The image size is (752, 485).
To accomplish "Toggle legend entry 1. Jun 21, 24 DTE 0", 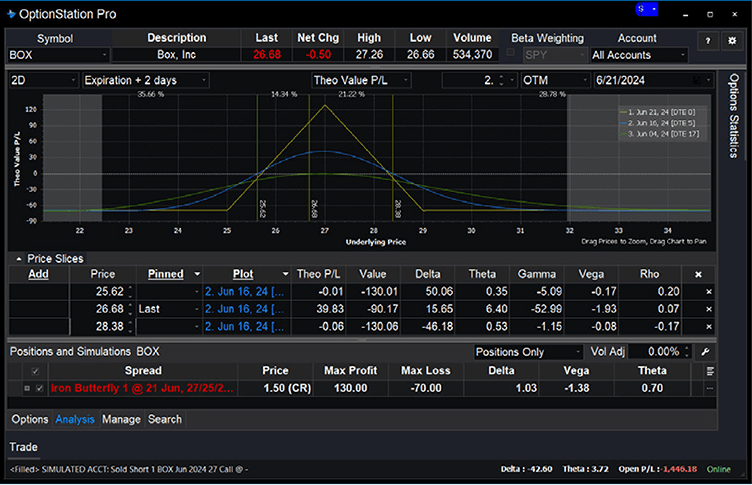I will [x=658, y=112].
